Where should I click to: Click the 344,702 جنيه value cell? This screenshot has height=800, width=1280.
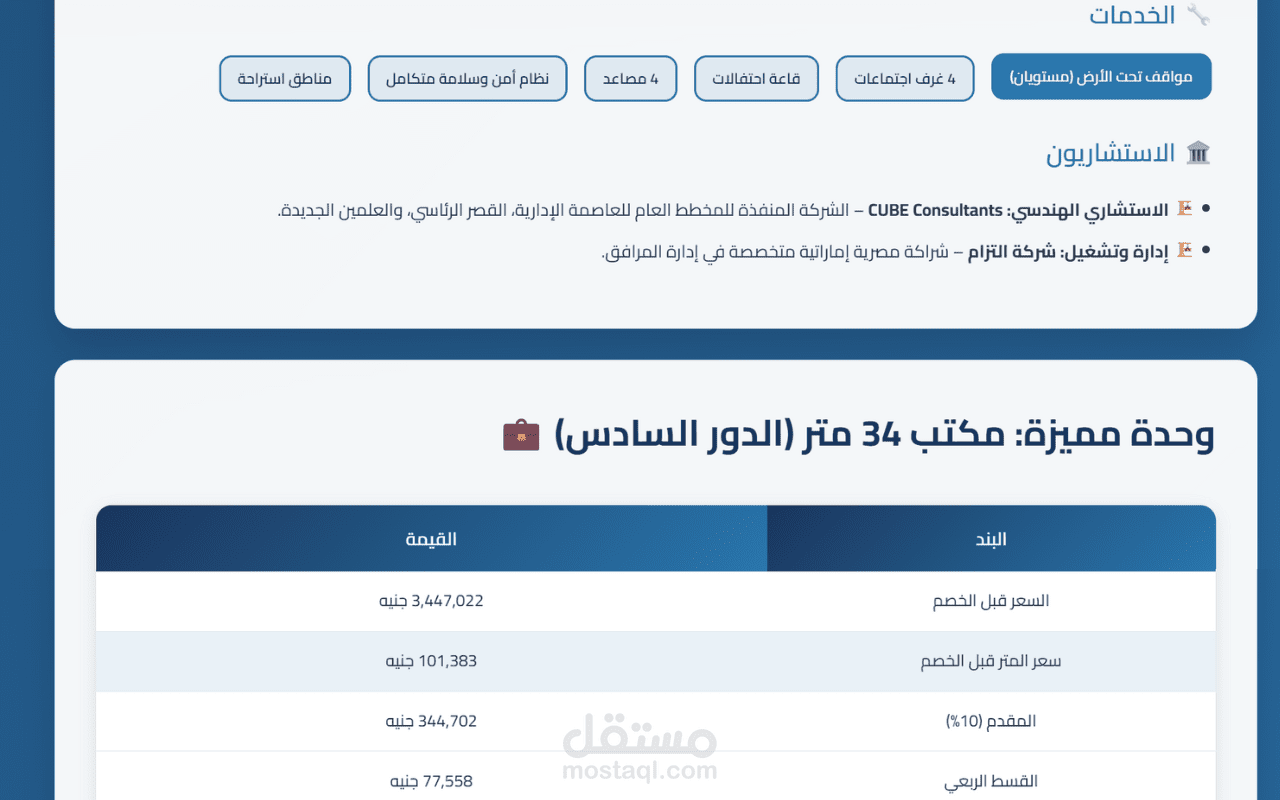(x=431, y=721)
